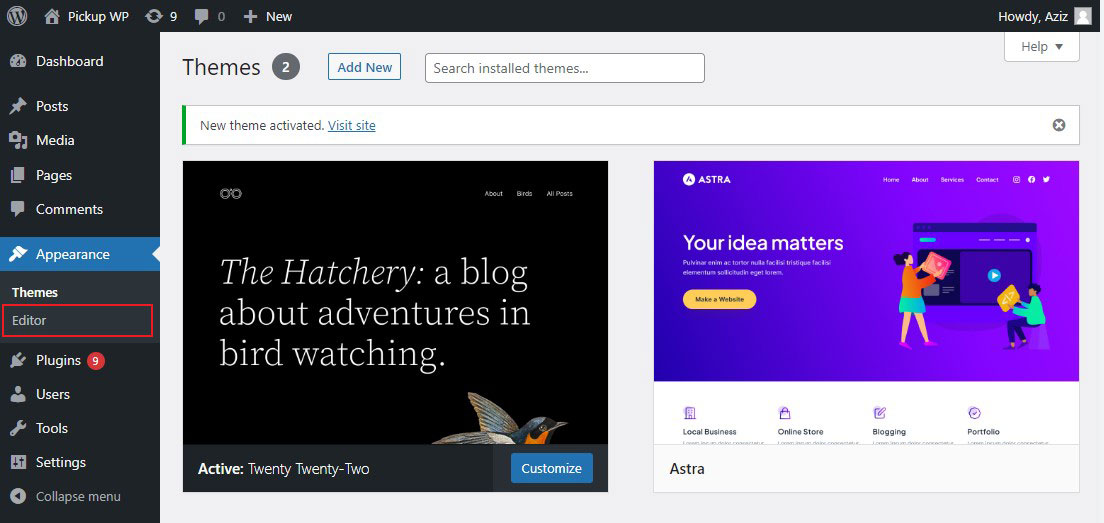Click Howdy, Aziz account text
The image size is (1104, 523).
pos(1032,16)
